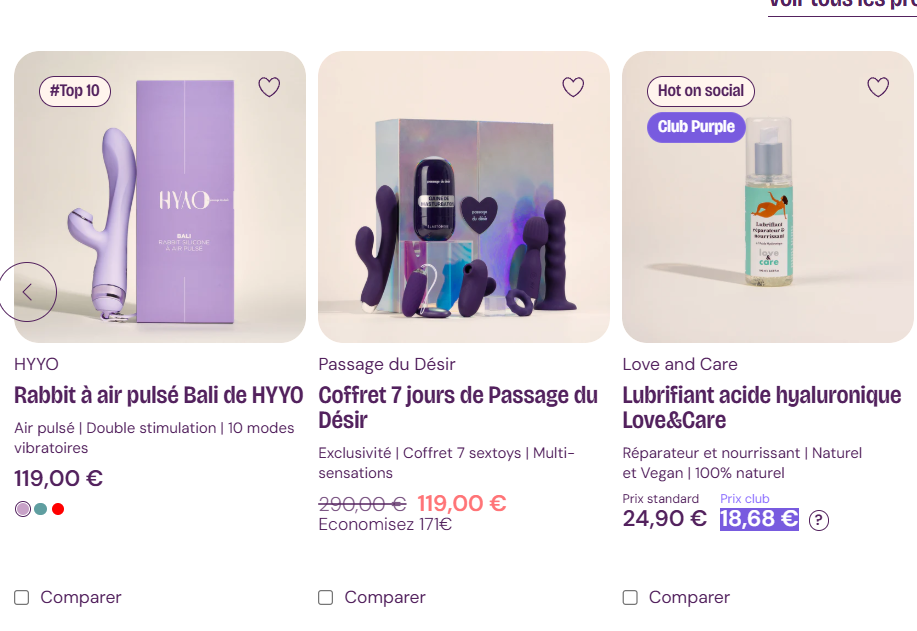The height and width of the screenshot is (631, 917).
Task: Open the Prix club help question mark
Action: [x=819, y=520]
